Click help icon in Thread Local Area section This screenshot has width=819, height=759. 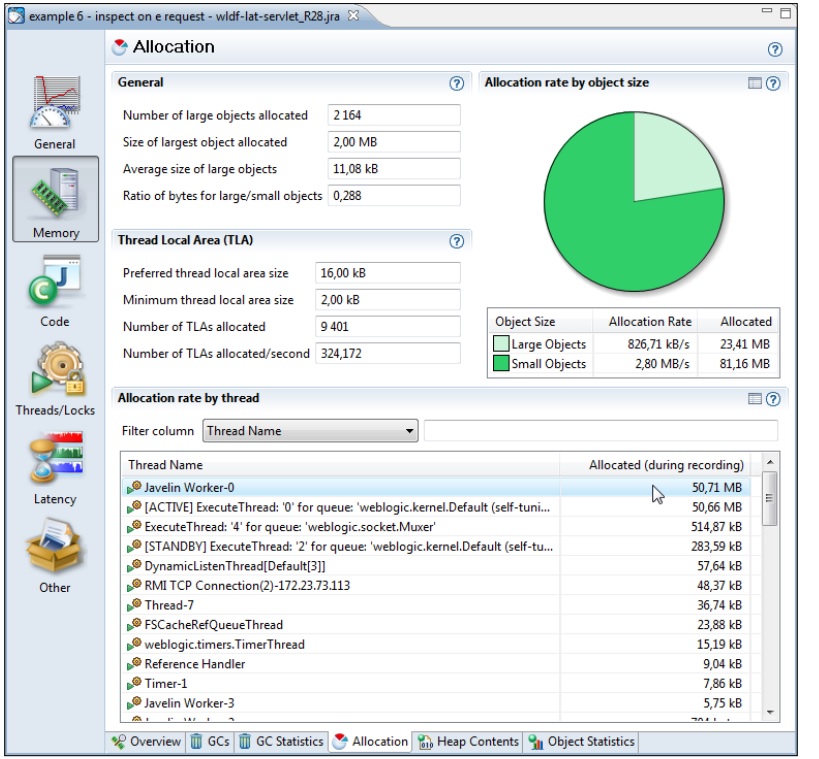pyautogui.click(x=456, y=241)
